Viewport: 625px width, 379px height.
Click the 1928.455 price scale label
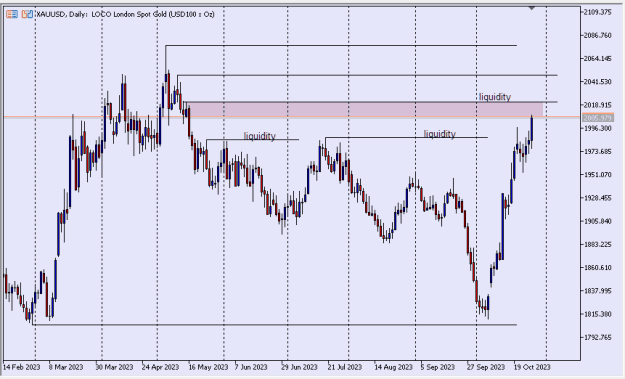597,198
